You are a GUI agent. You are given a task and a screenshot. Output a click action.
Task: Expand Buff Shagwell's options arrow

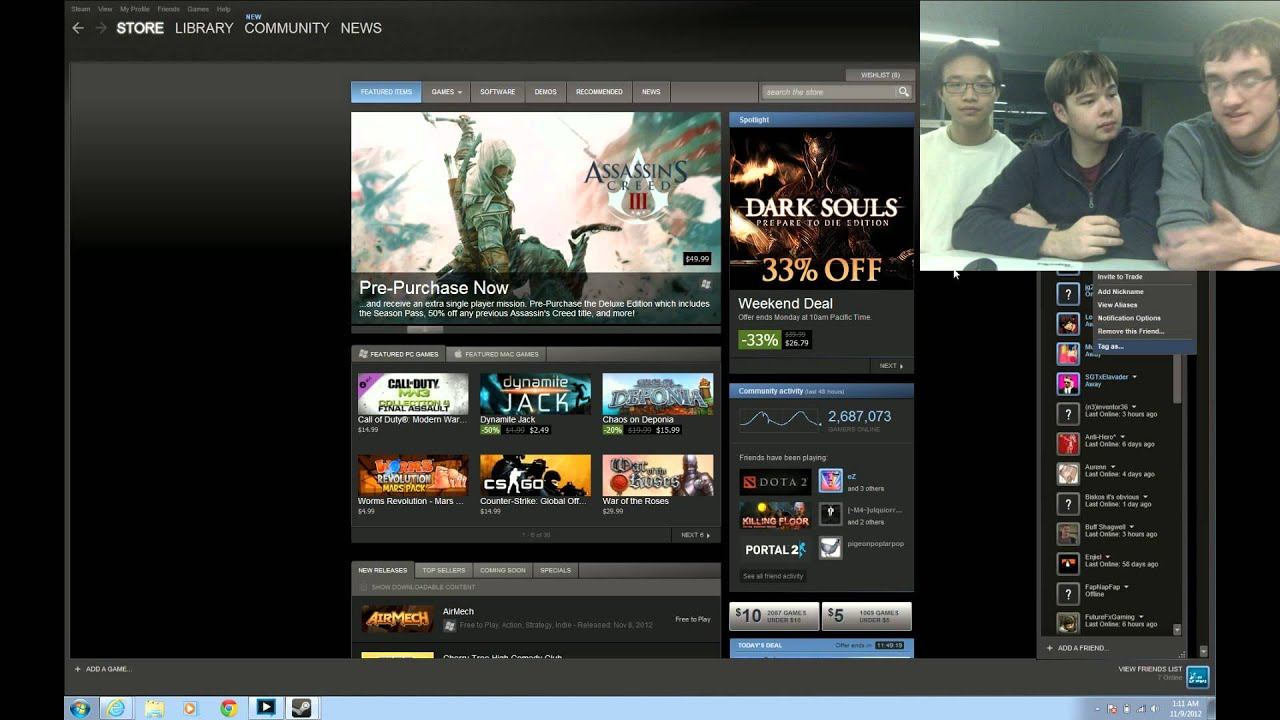click(1132, 527)
